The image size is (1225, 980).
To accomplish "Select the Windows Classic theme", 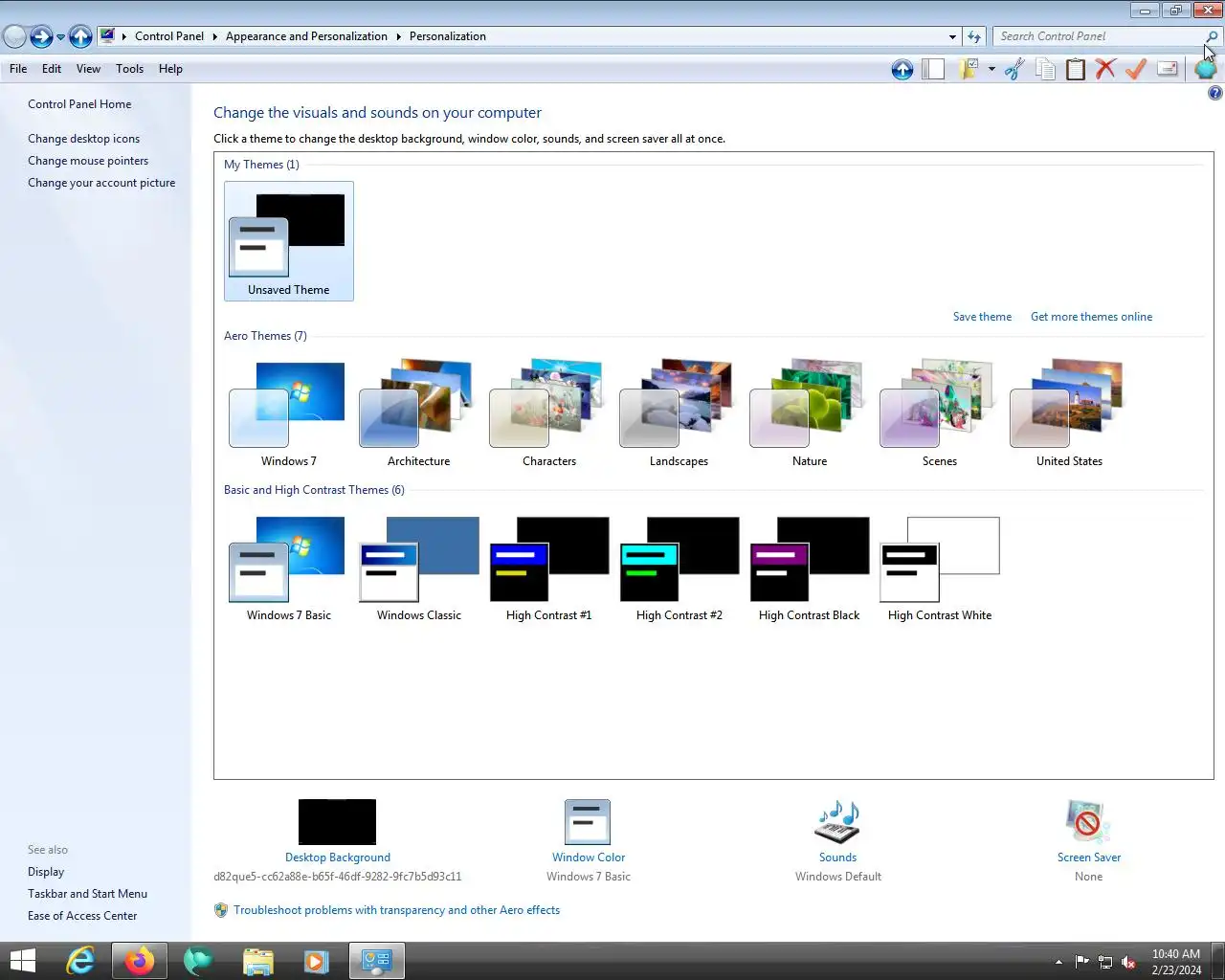I will 418,568.
